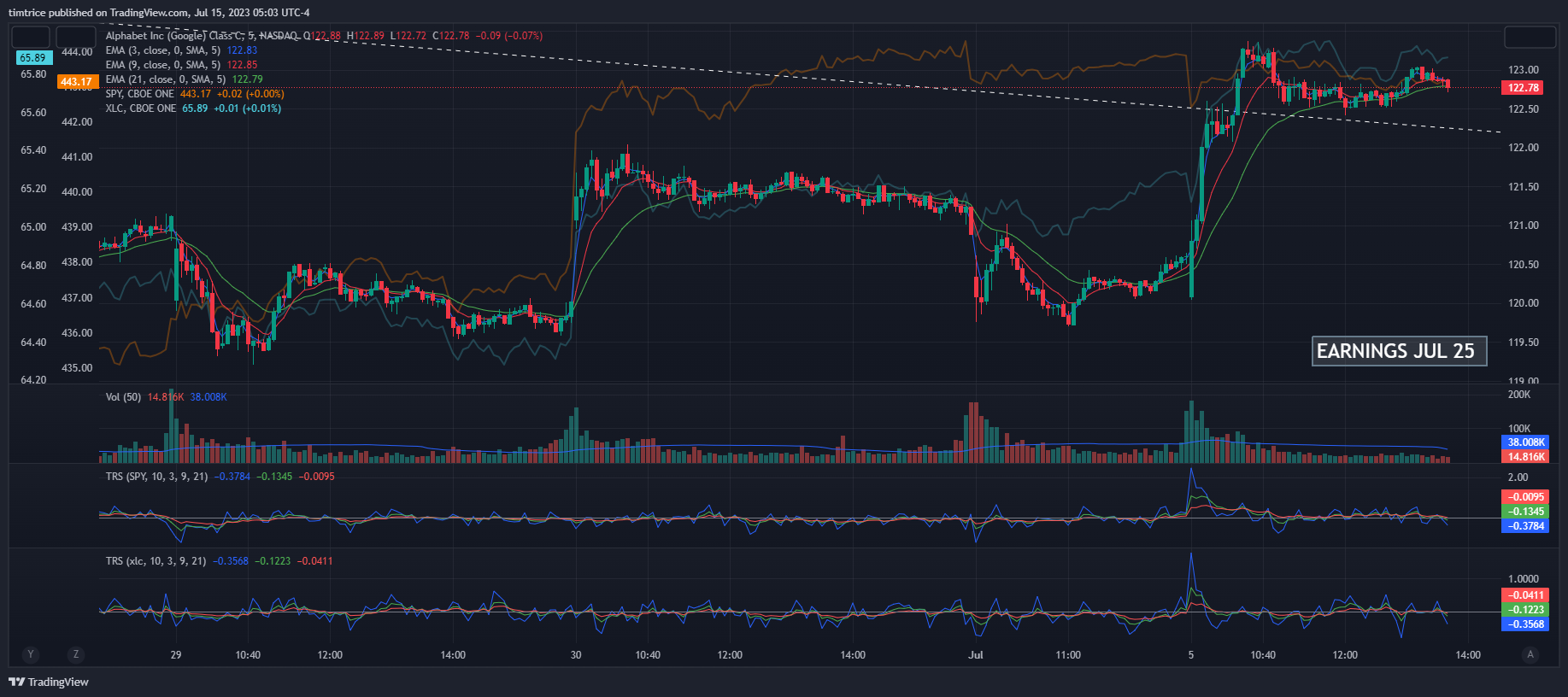1568x697 pixels.
Task: Click the EMA 21 value 122.79 in legend
Action: [x=248, y=79]
